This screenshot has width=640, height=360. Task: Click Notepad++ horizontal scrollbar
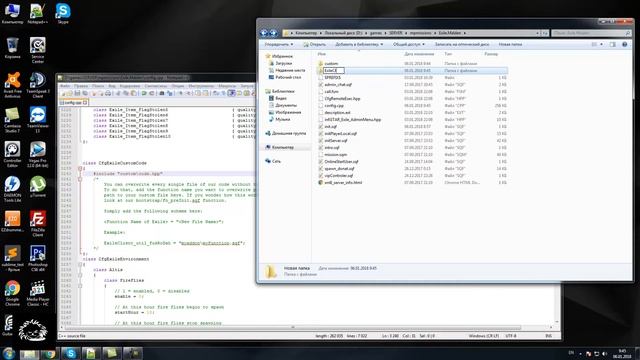292,327
